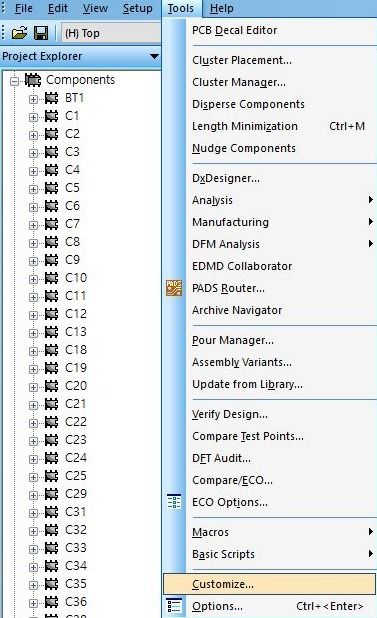Select the C32 tree item label
The image size is (377, 618).
(x=76, y=530)
